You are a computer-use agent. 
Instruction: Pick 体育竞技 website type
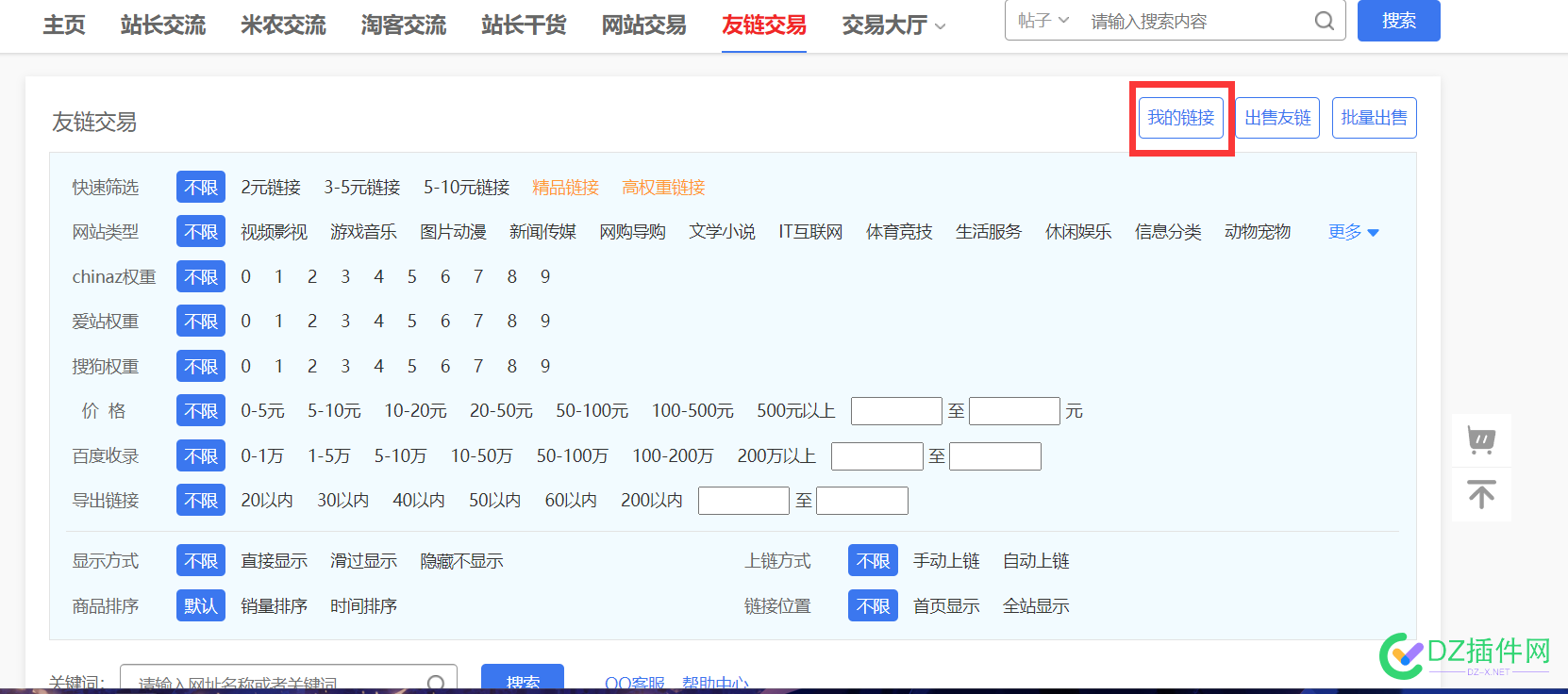pyautogui.click(x=899, y=232)
